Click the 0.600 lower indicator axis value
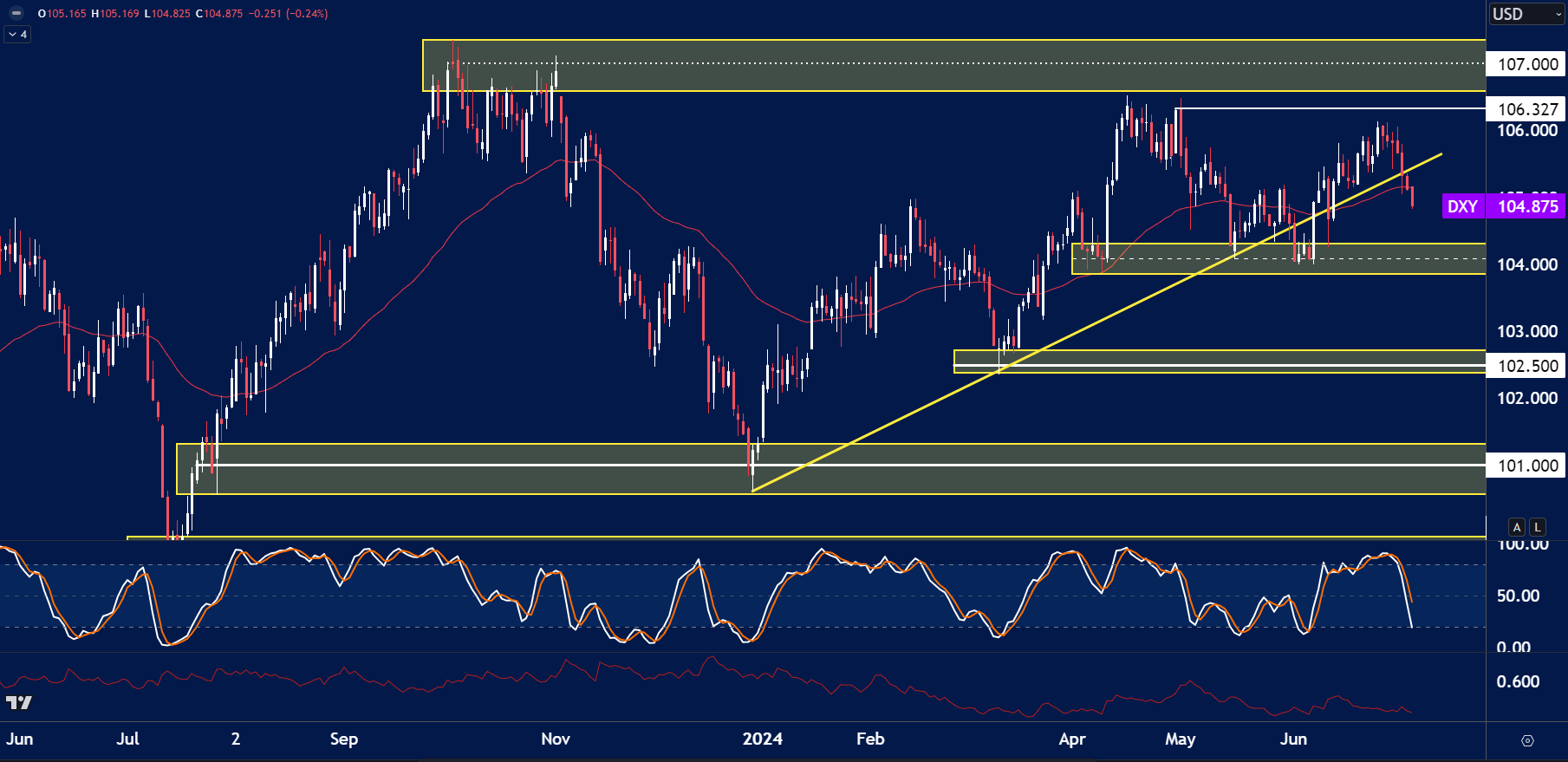The height and width of the screenshot is (762, 1568). (x=1518, y=681)
